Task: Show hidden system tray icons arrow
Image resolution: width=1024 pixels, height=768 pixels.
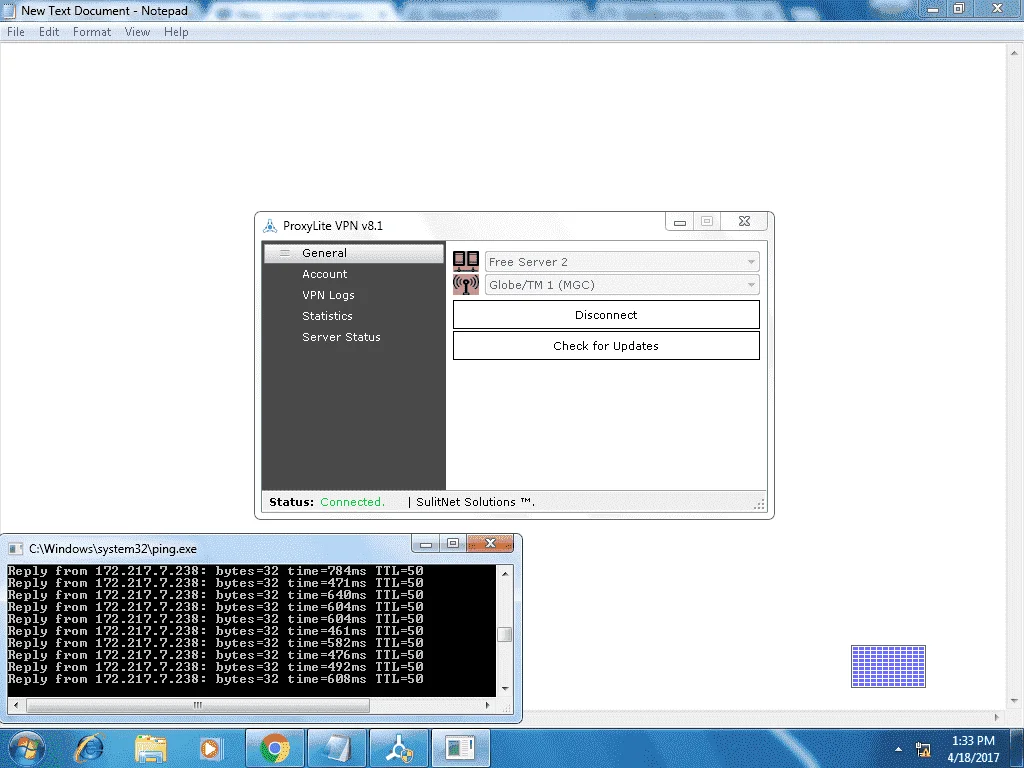Action: click(x=899, y=749)
